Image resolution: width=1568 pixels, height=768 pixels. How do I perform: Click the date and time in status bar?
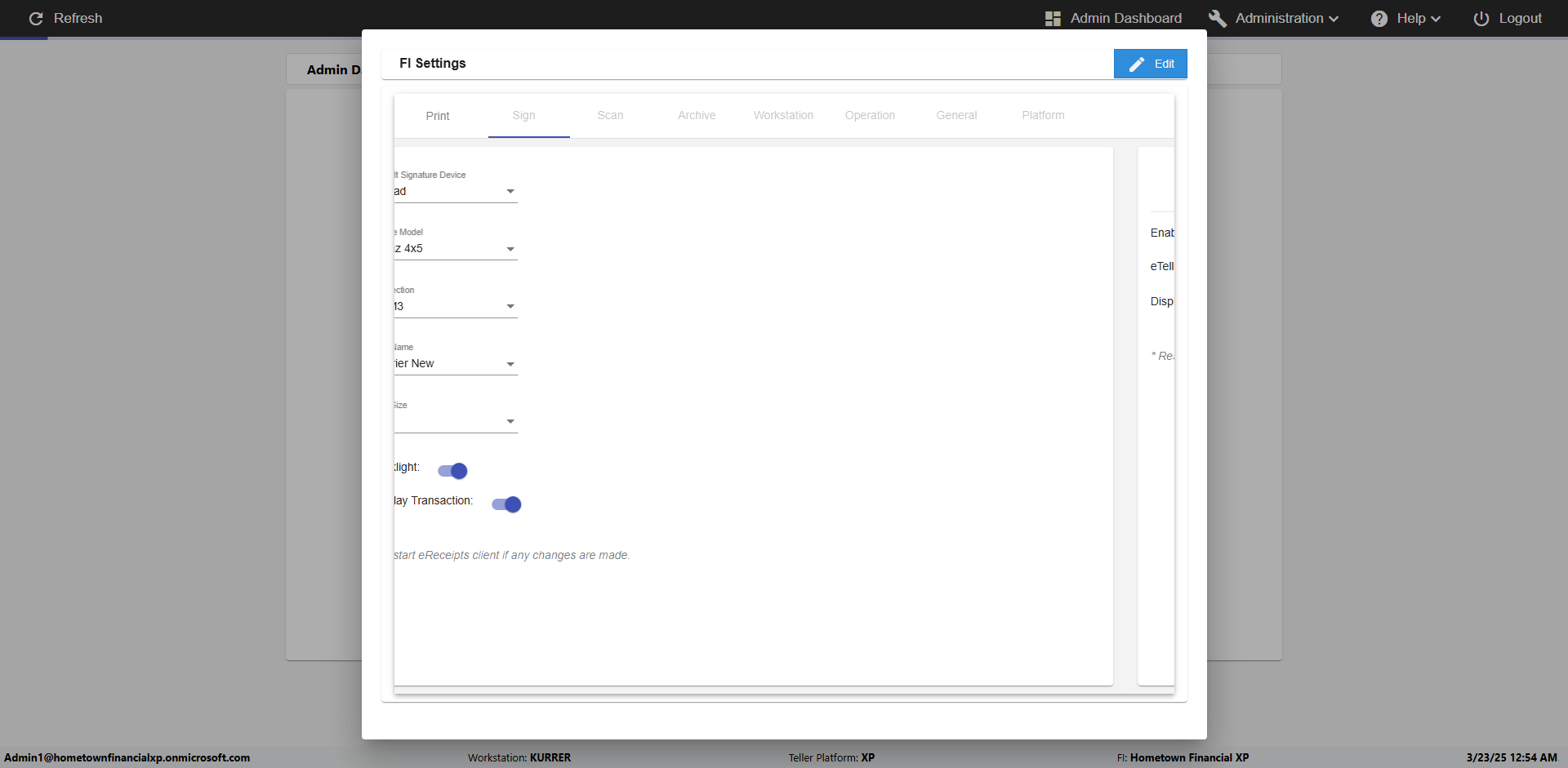tap(1512, 757)
